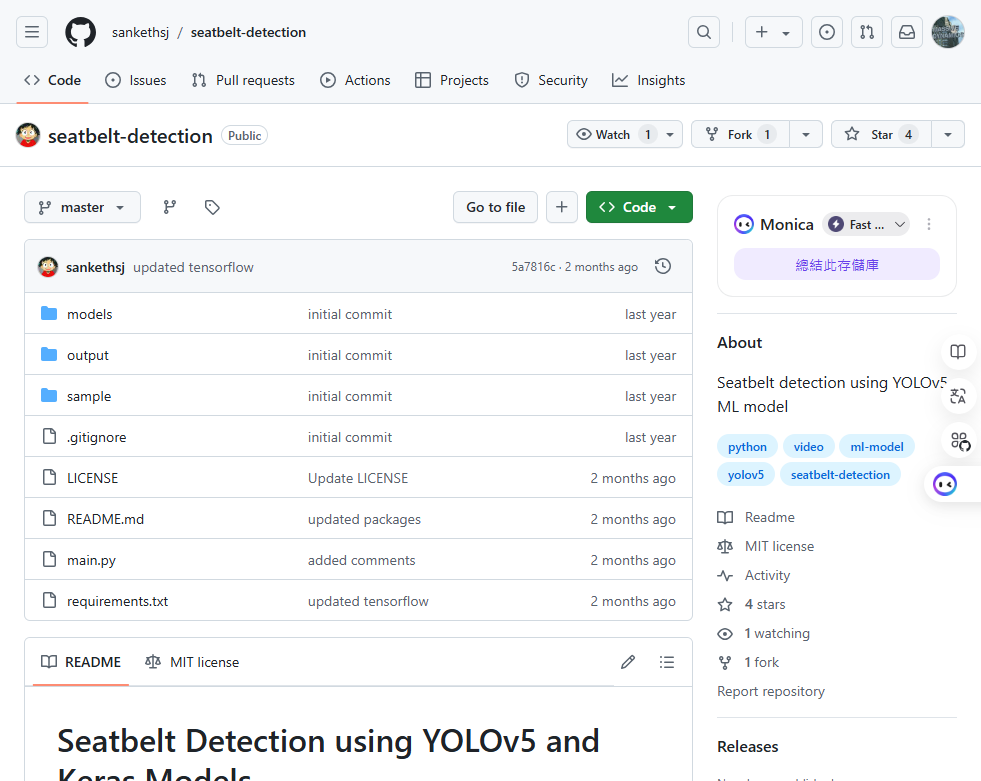Screen dimensions: 981x781
Task: Select MIT license tab in file viewer
Action: click(x=192, y=662)
